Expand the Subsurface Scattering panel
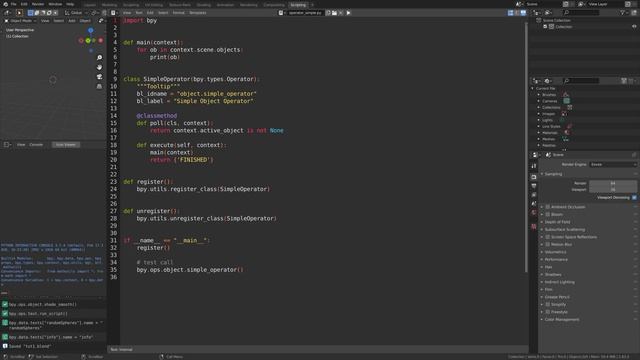Screen dimensions: 640x360 coord(564,229)
